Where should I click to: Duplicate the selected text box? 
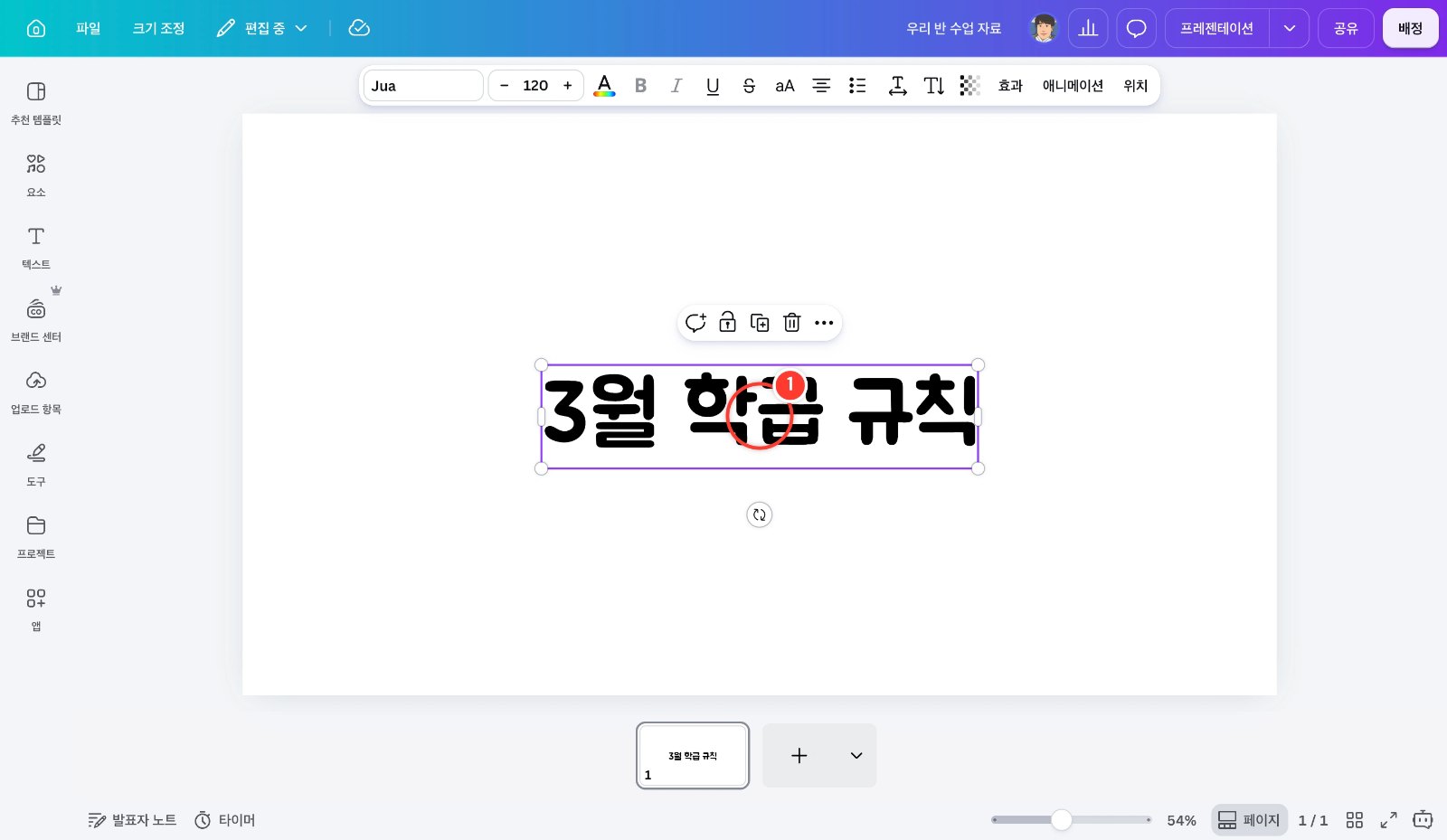(x=760, y=323)
